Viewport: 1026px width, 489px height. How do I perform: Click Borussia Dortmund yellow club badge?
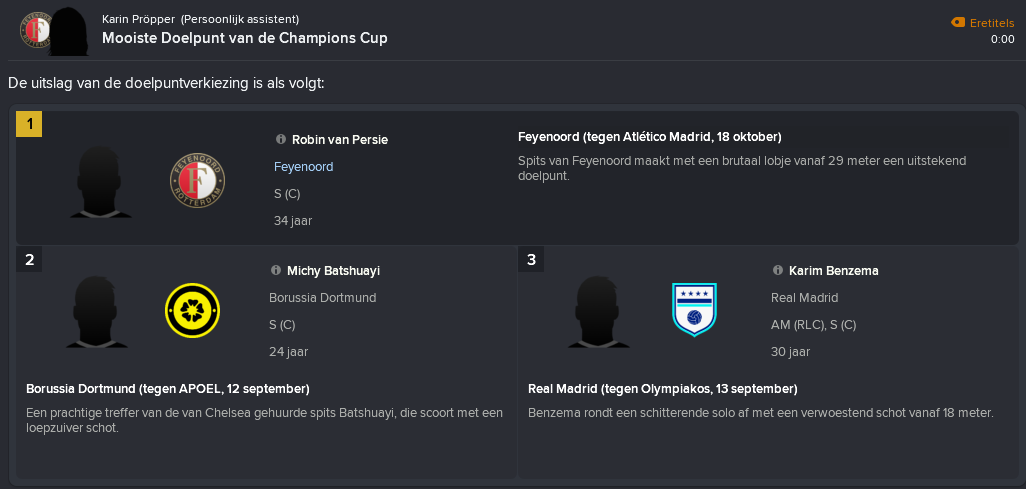pos(192,310)
